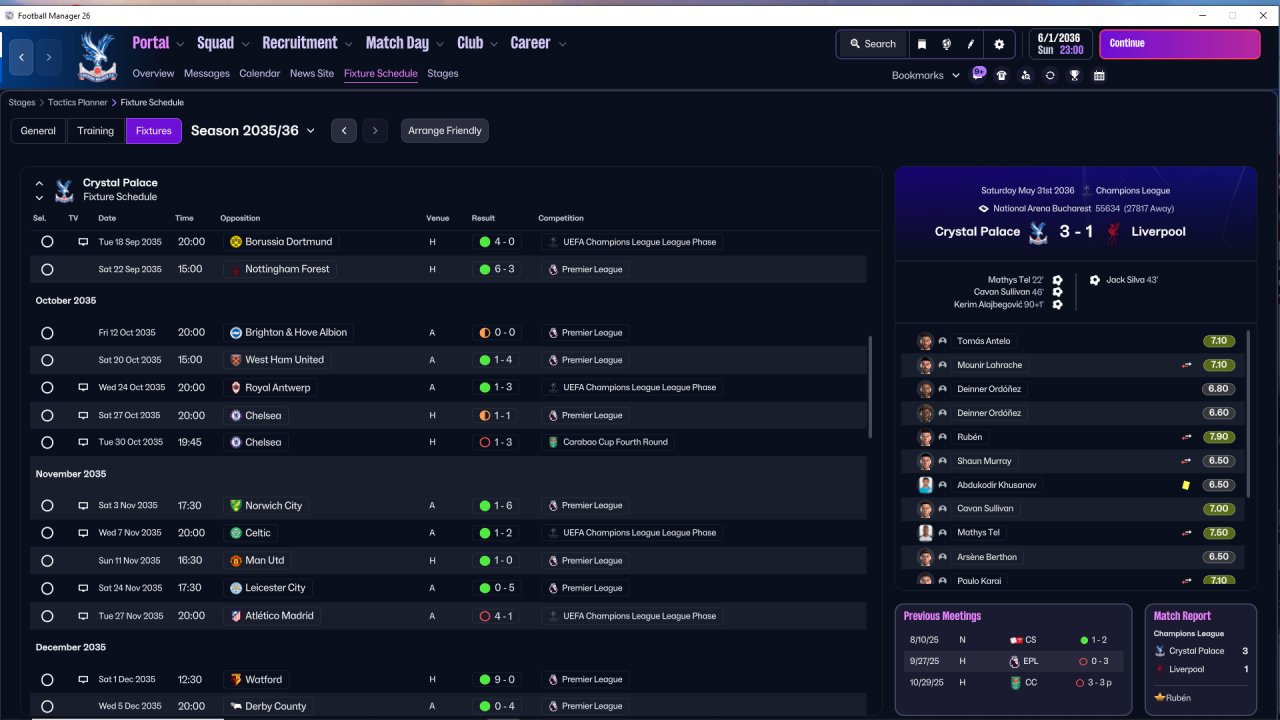Click the trophy competitions shortcut icon
The height and width of the screenshot is (720, 1280).
[x=1075, y=75]
